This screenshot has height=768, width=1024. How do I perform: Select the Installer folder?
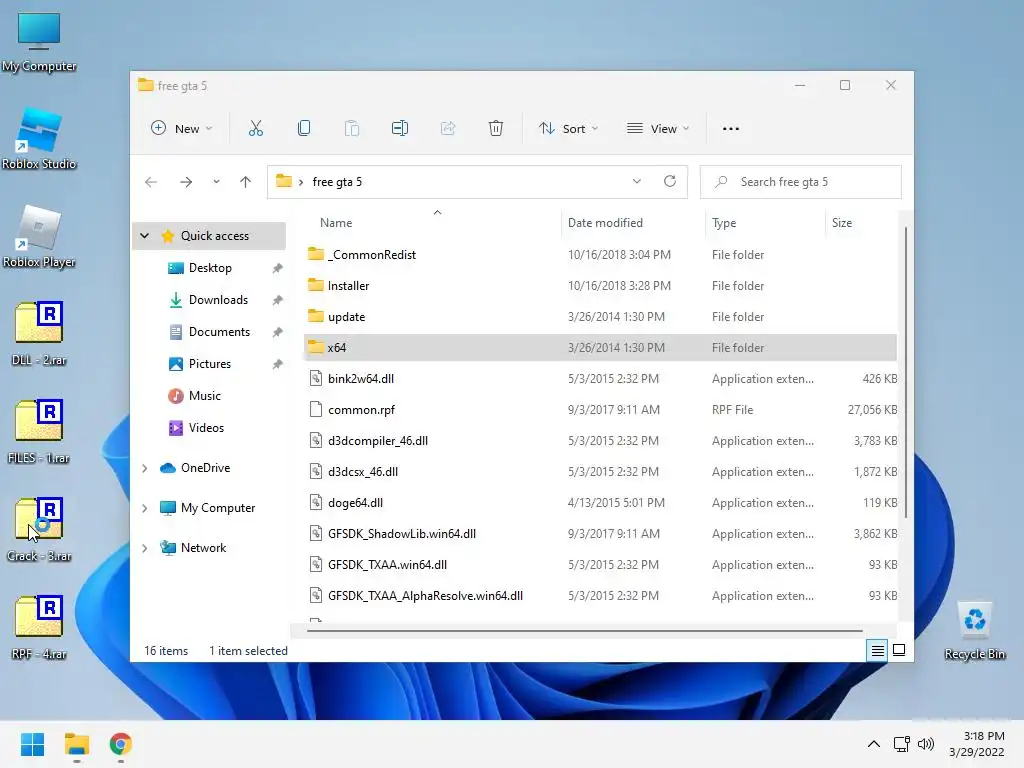click(x=600, y=285)
